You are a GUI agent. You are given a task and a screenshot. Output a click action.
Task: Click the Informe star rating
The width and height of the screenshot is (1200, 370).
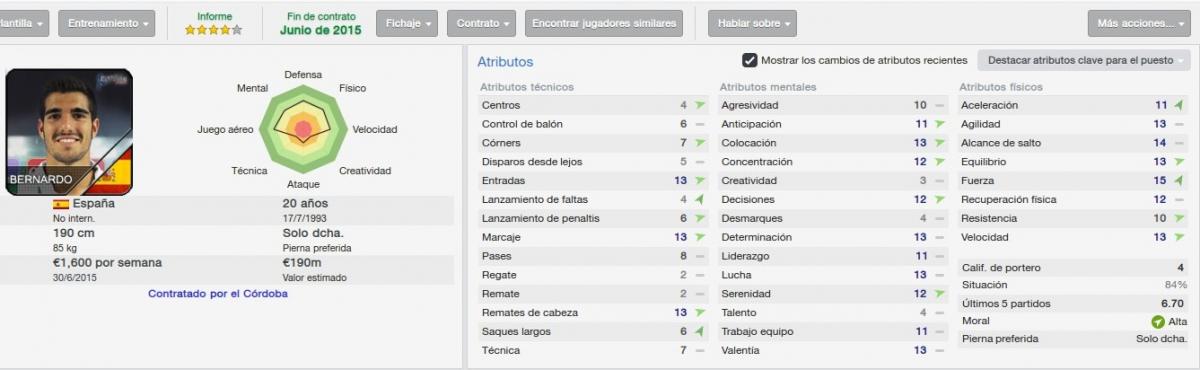click(x=214, y=30)
